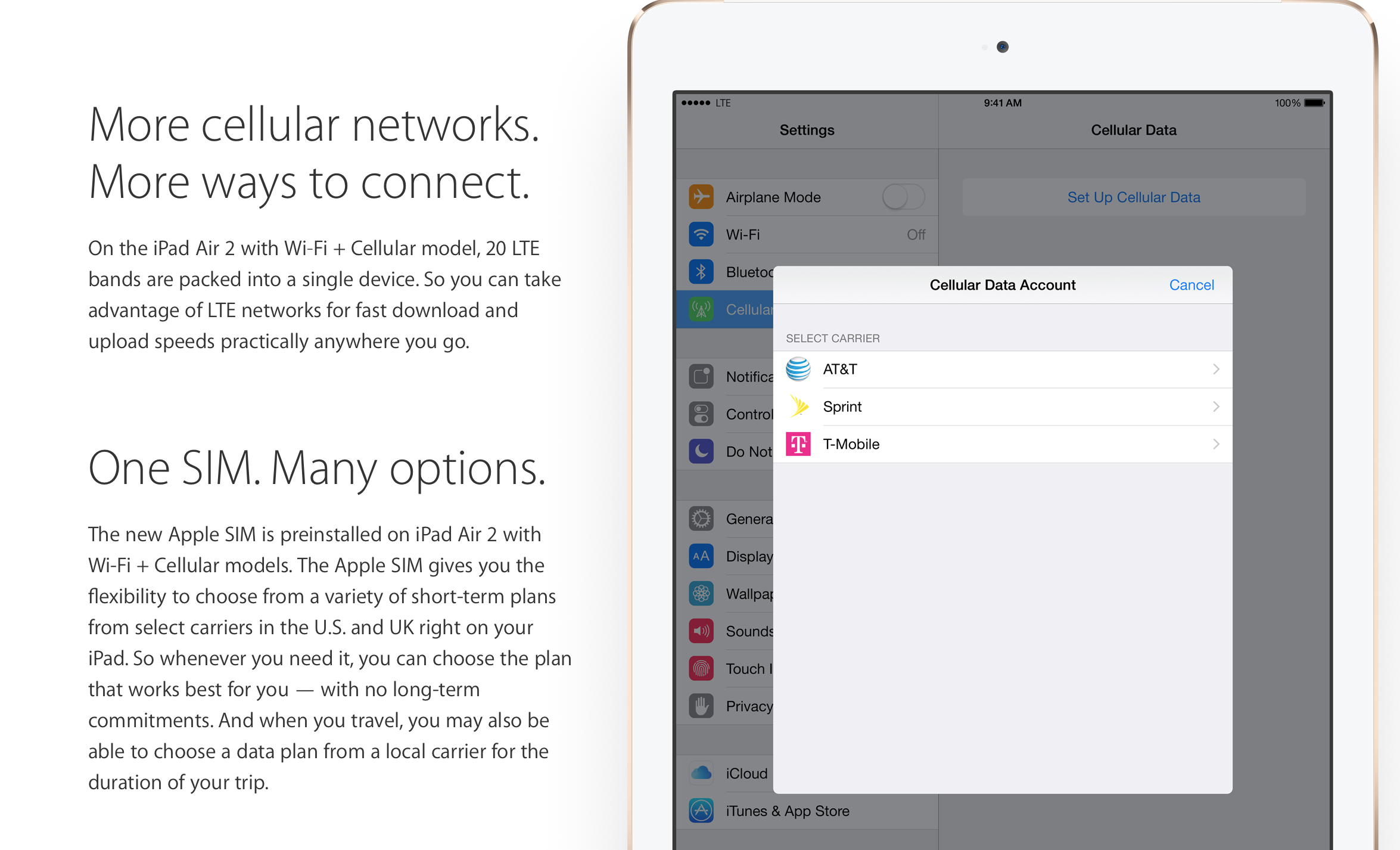Screen dimensions: 1400x850
Task: Click the Wallpaper settings icon
Action: [702, 591]
